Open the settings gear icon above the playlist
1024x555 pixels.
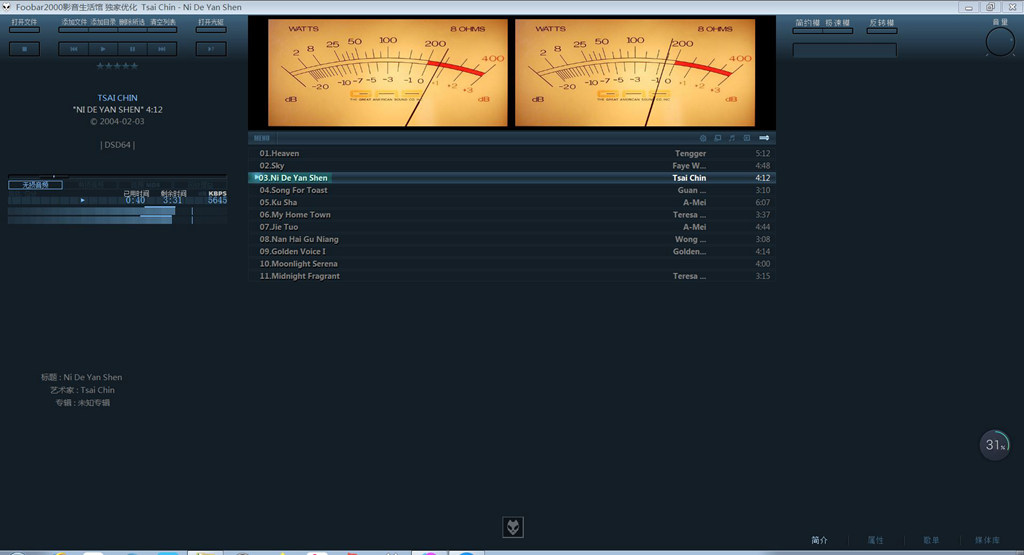tap(703, 138)
